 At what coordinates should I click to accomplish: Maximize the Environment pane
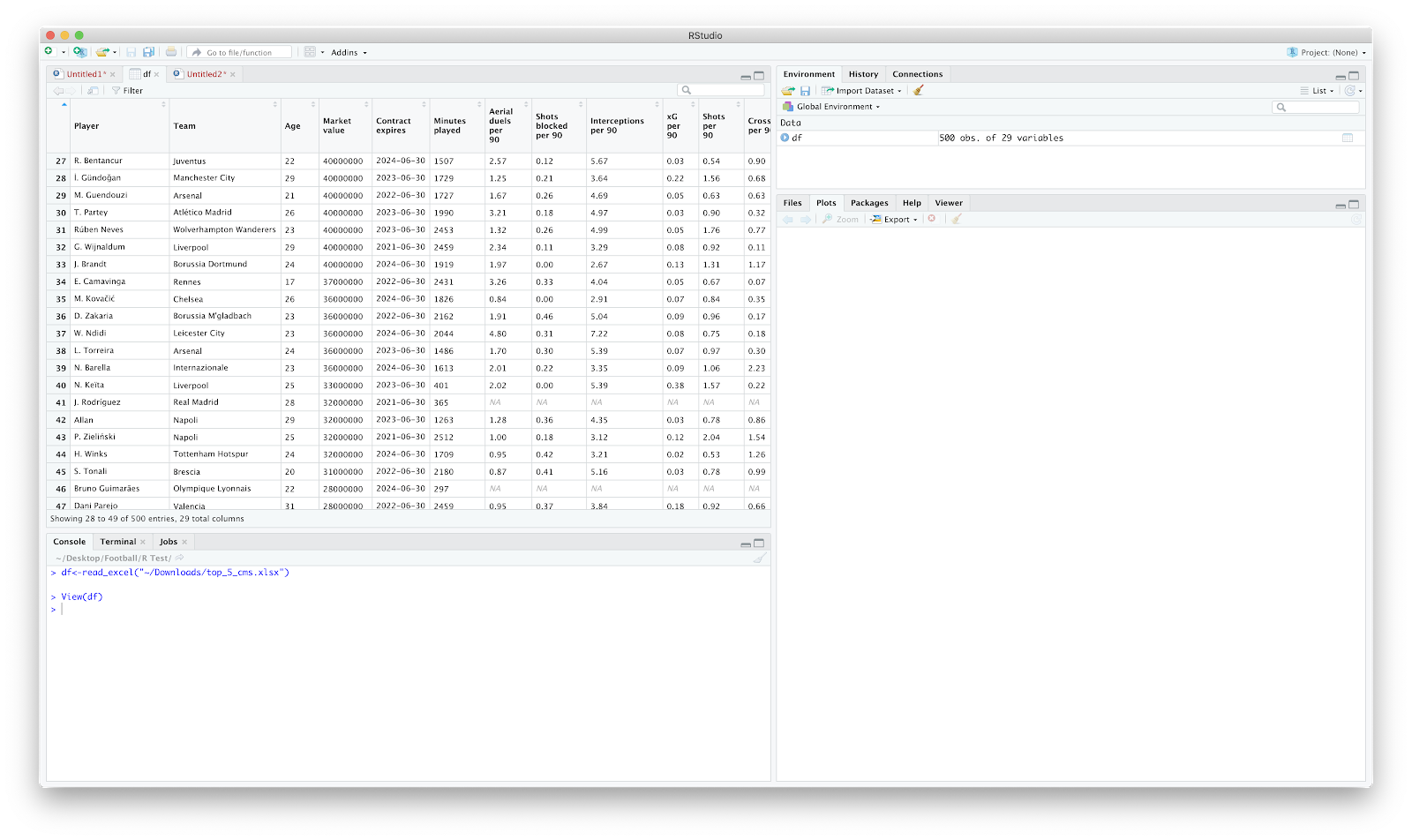pos(1354,76)
